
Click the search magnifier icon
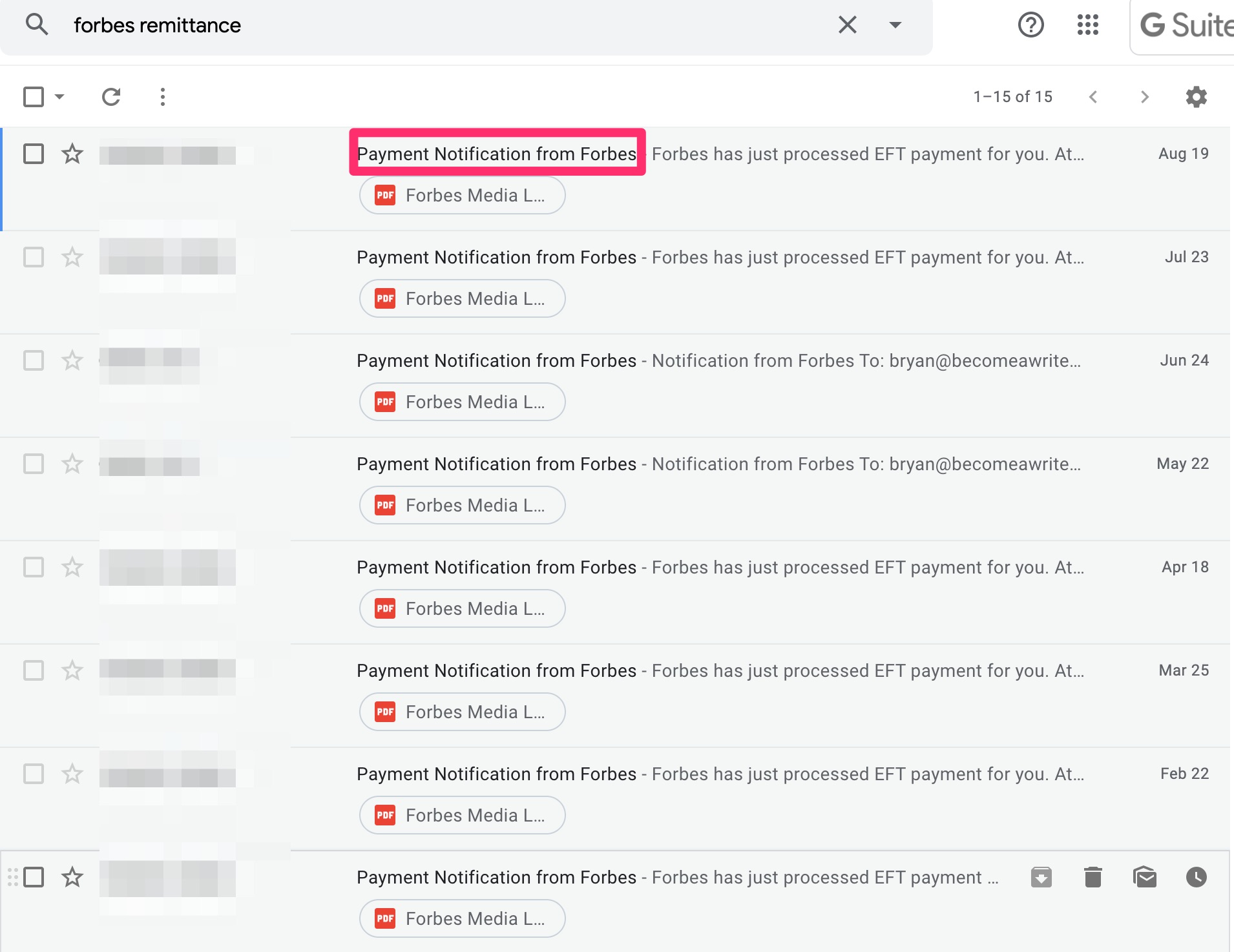coord(37,25)
